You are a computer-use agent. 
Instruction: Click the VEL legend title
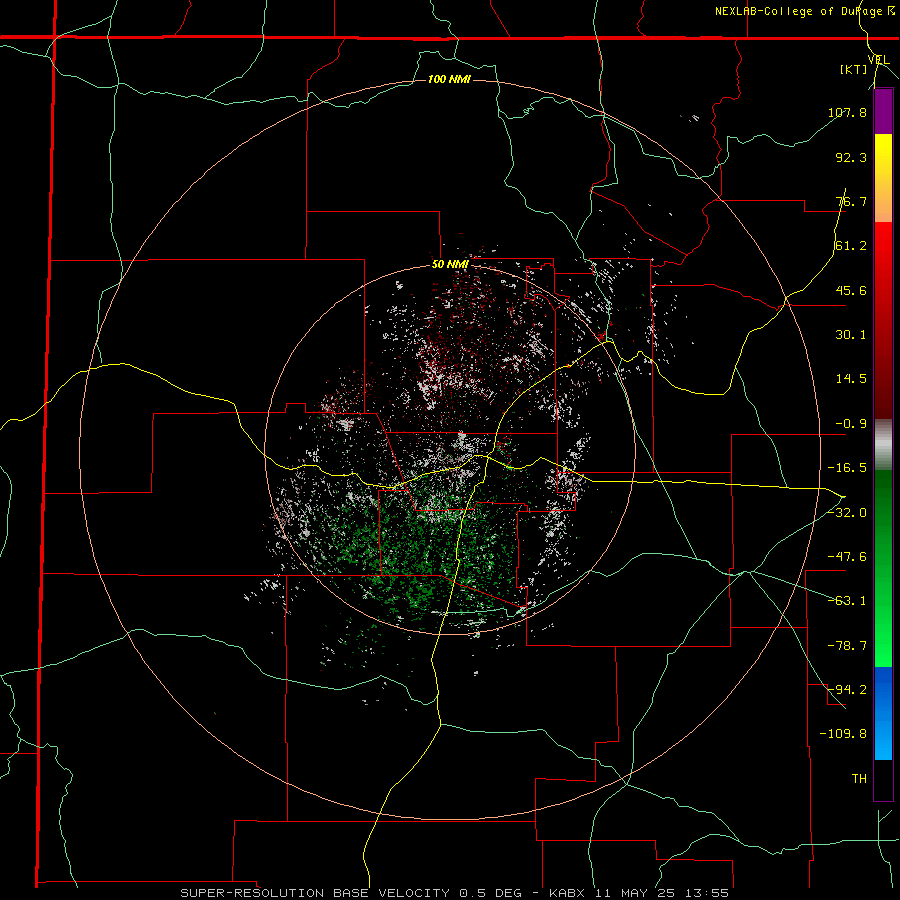coord(878,60)
